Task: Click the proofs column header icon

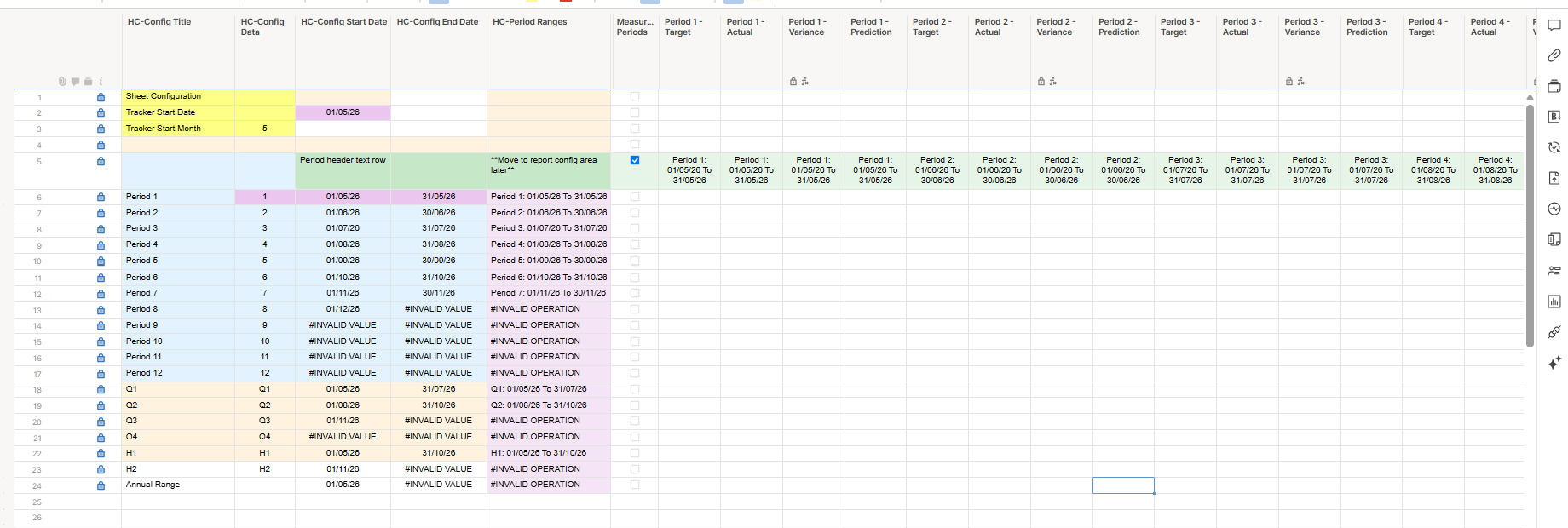Action: [88, 82]
